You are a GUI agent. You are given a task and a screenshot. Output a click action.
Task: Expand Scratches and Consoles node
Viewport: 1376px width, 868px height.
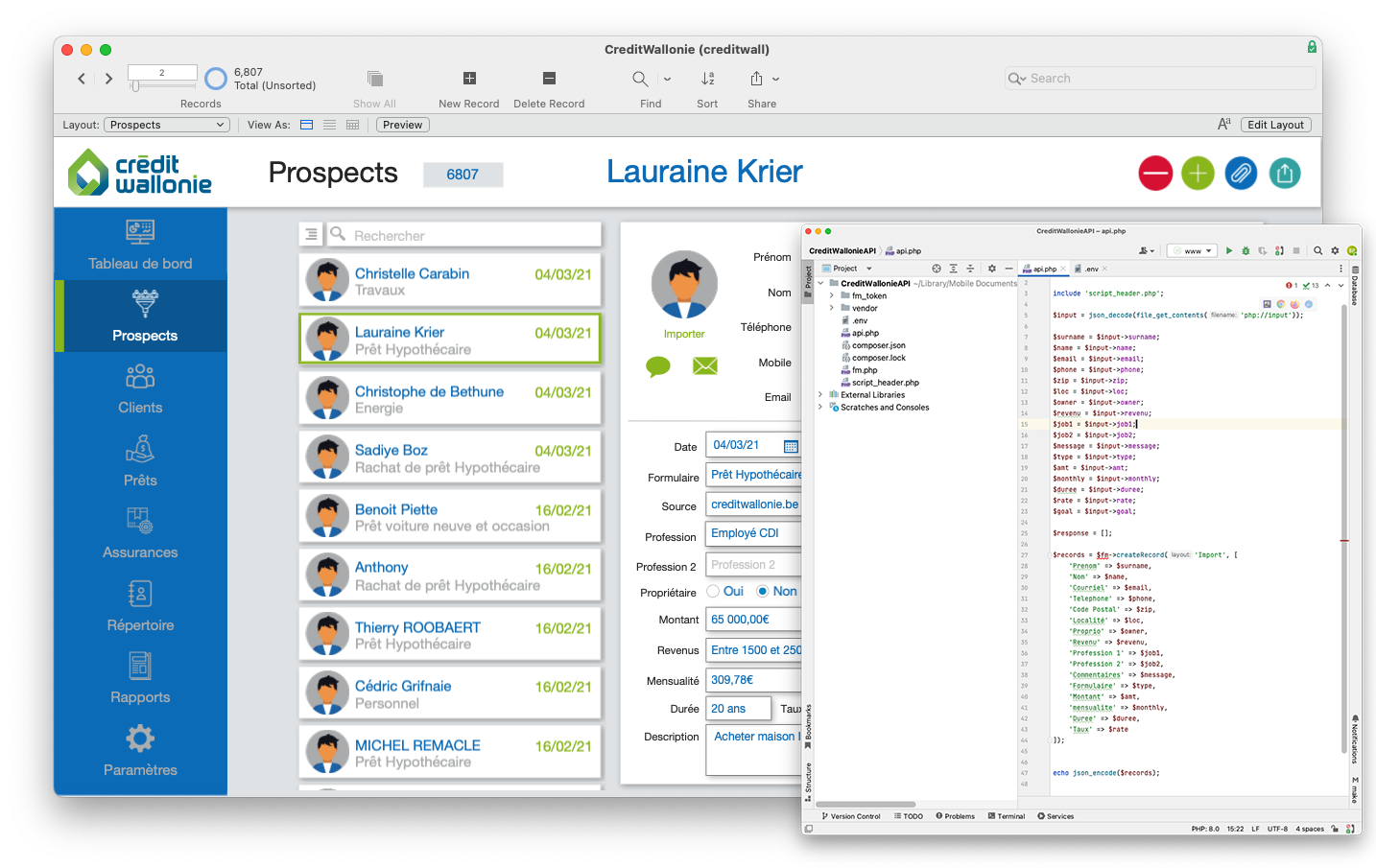point(820,407)
